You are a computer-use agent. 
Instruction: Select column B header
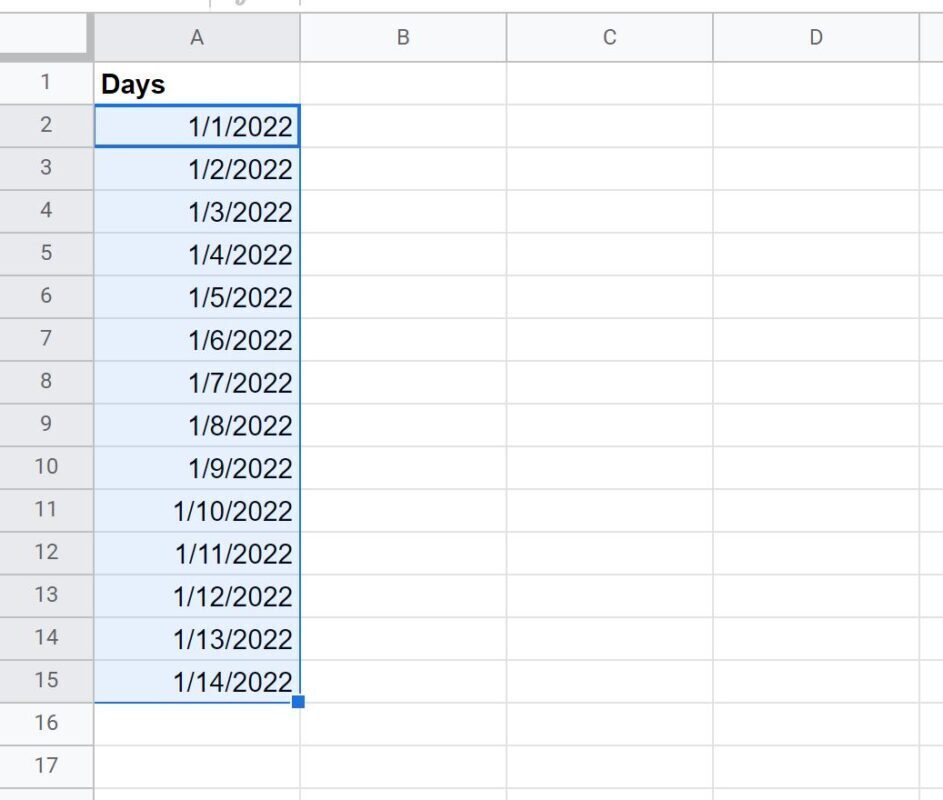click(403, 37)
